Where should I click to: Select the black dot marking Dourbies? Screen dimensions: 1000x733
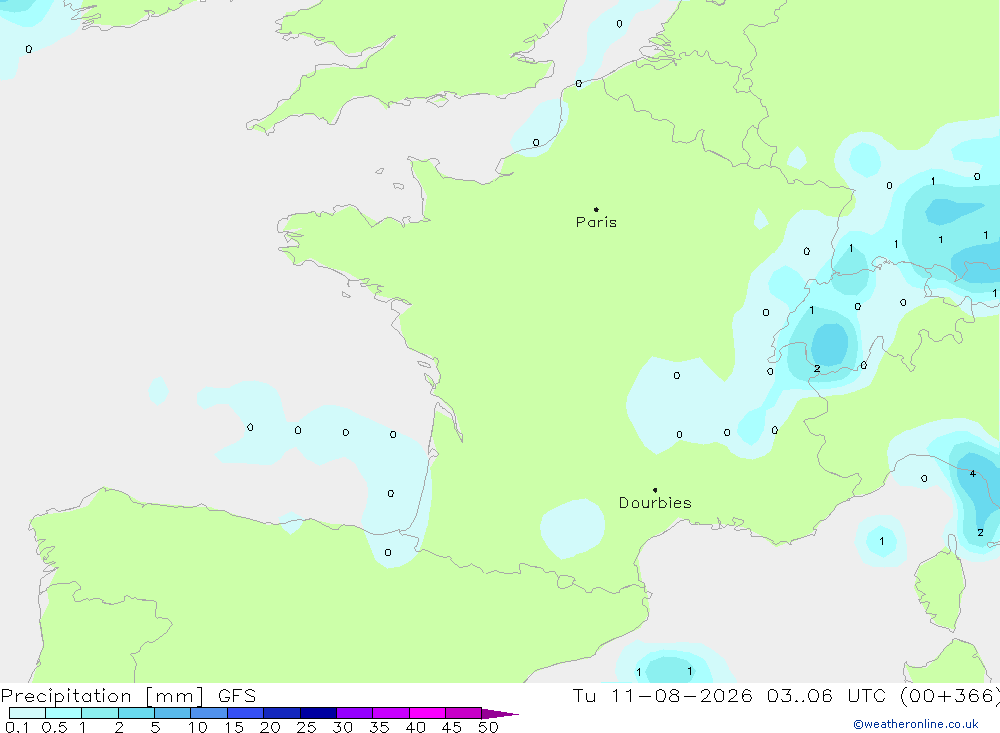click(655, 490)
